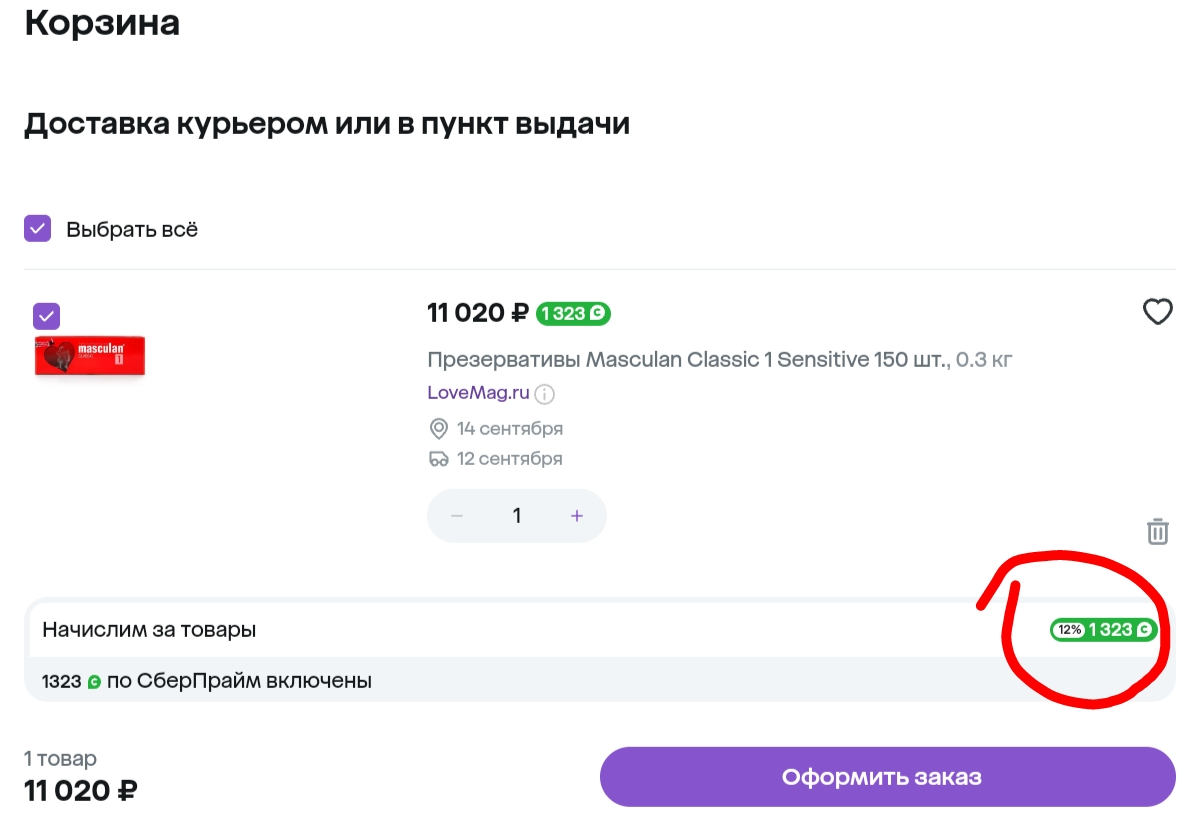This screenshot has width=1200, height=833.
Task: Increase quantity with the plus button
Action: tap(577, 516)
